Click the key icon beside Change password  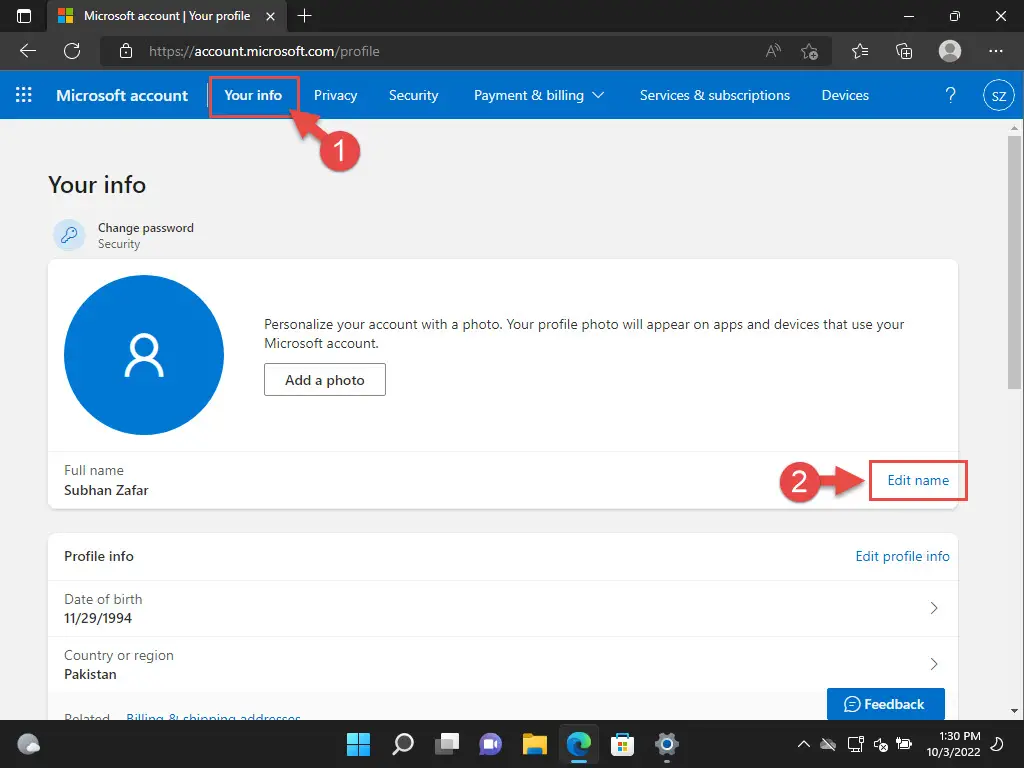pos(69,235)
